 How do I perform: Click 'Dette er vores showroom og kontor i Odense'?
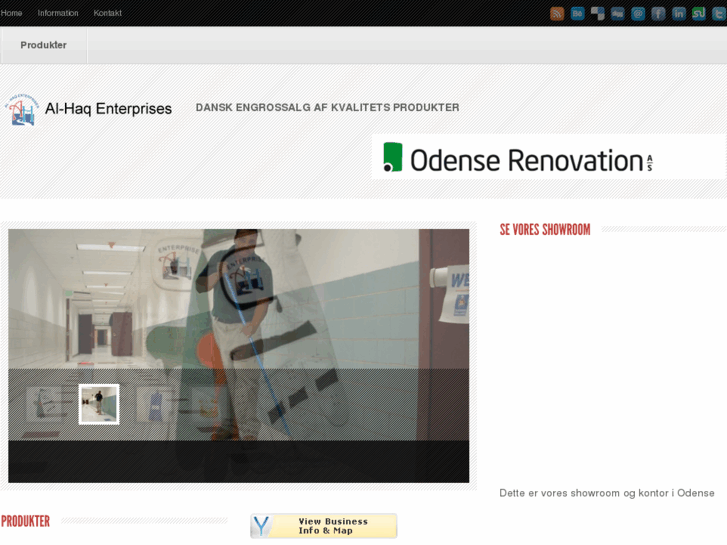606,493
